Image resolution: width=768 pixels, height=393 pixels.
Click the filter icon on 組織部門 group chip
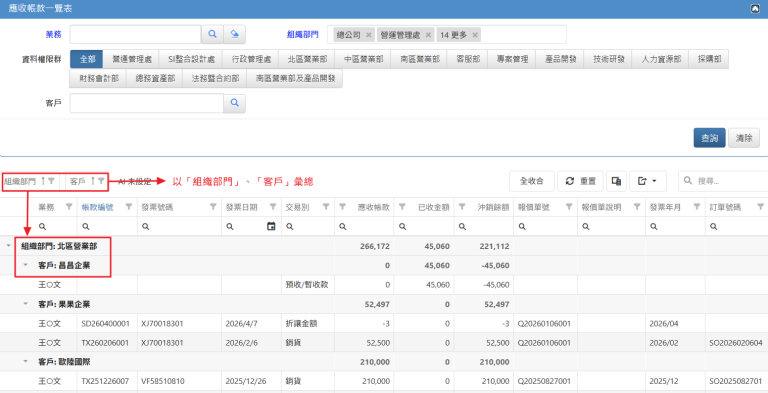pyautogui.click(x=51, y=181)
